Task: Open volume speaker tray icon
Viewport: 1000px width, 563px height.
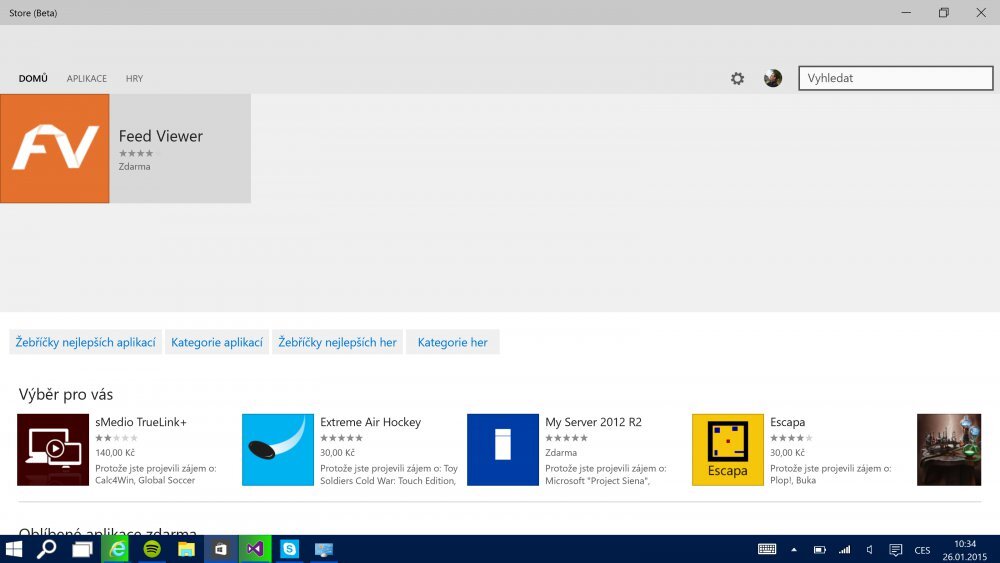Action: click(x=869, y=550)
